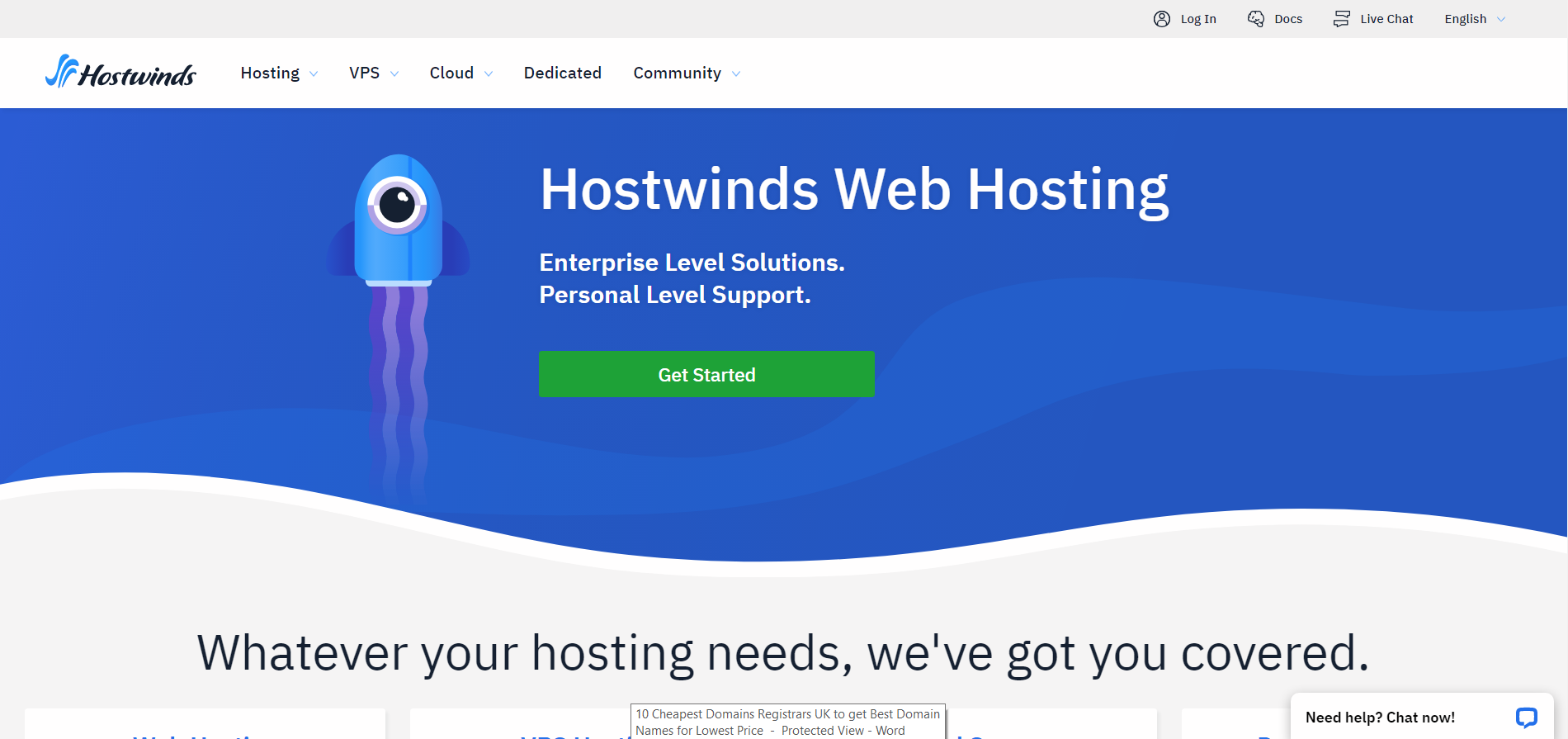Open the Community navigation menu

[678, 73]
